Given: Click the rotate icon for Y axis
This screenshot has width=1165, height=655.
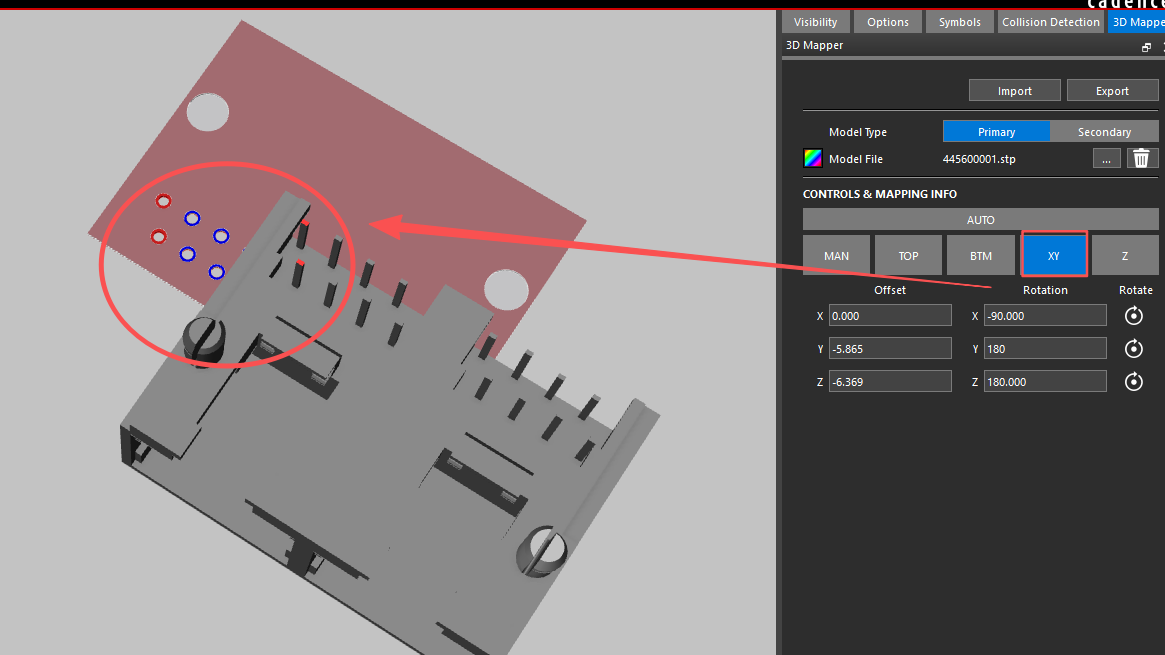Looking at the screenshot, I should pos(1133,349).
